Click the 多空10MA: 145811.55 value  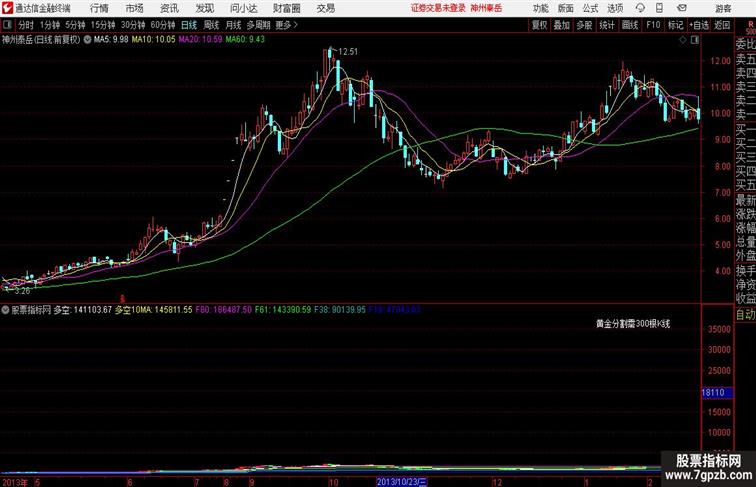pos(153,310)
